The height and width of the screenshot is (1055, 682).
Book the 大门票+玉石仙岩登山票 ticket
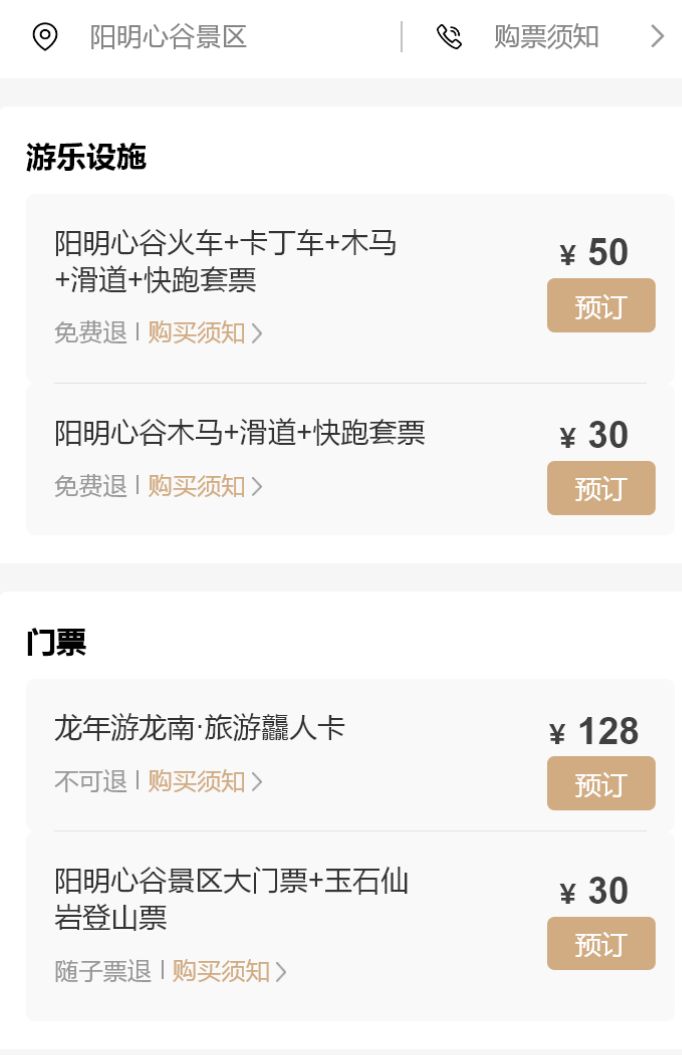point(601,944)
